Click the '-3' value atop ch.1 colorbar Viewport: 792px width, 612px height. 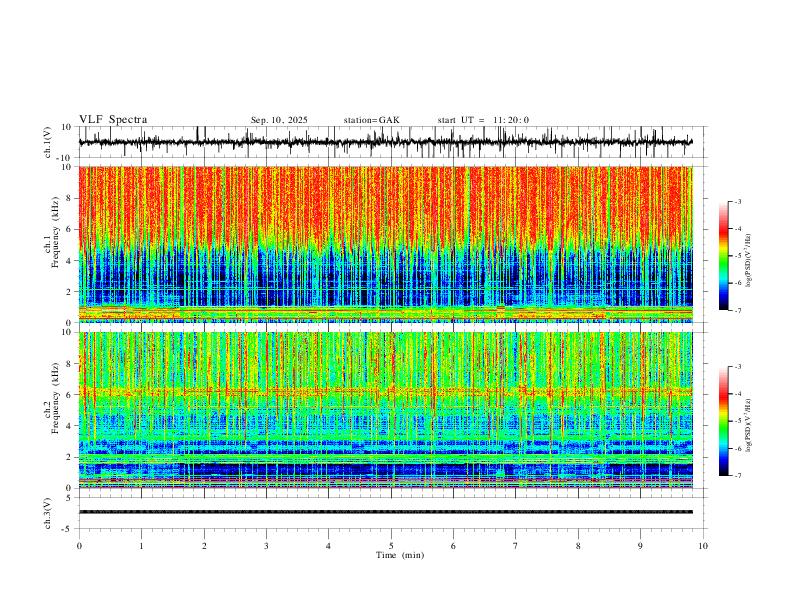pos(738,201)
